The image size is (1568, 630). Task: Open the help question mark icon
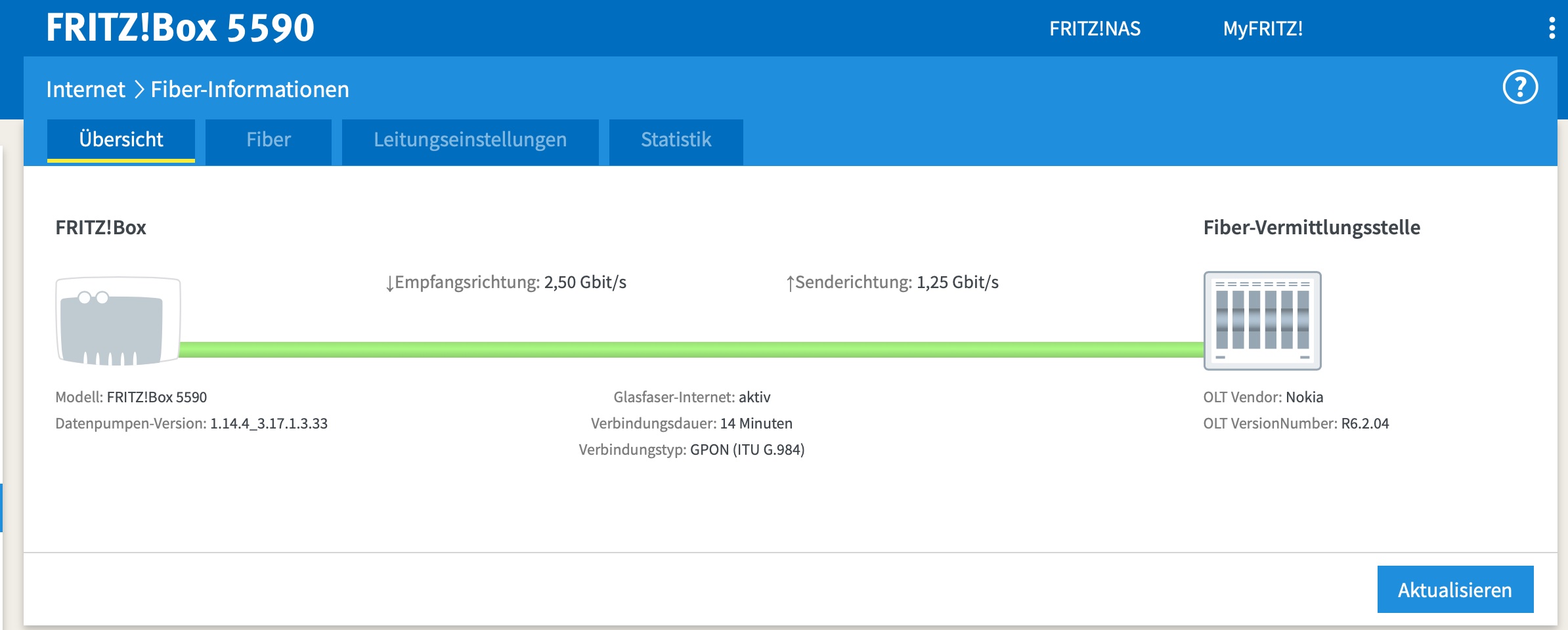1520,87
